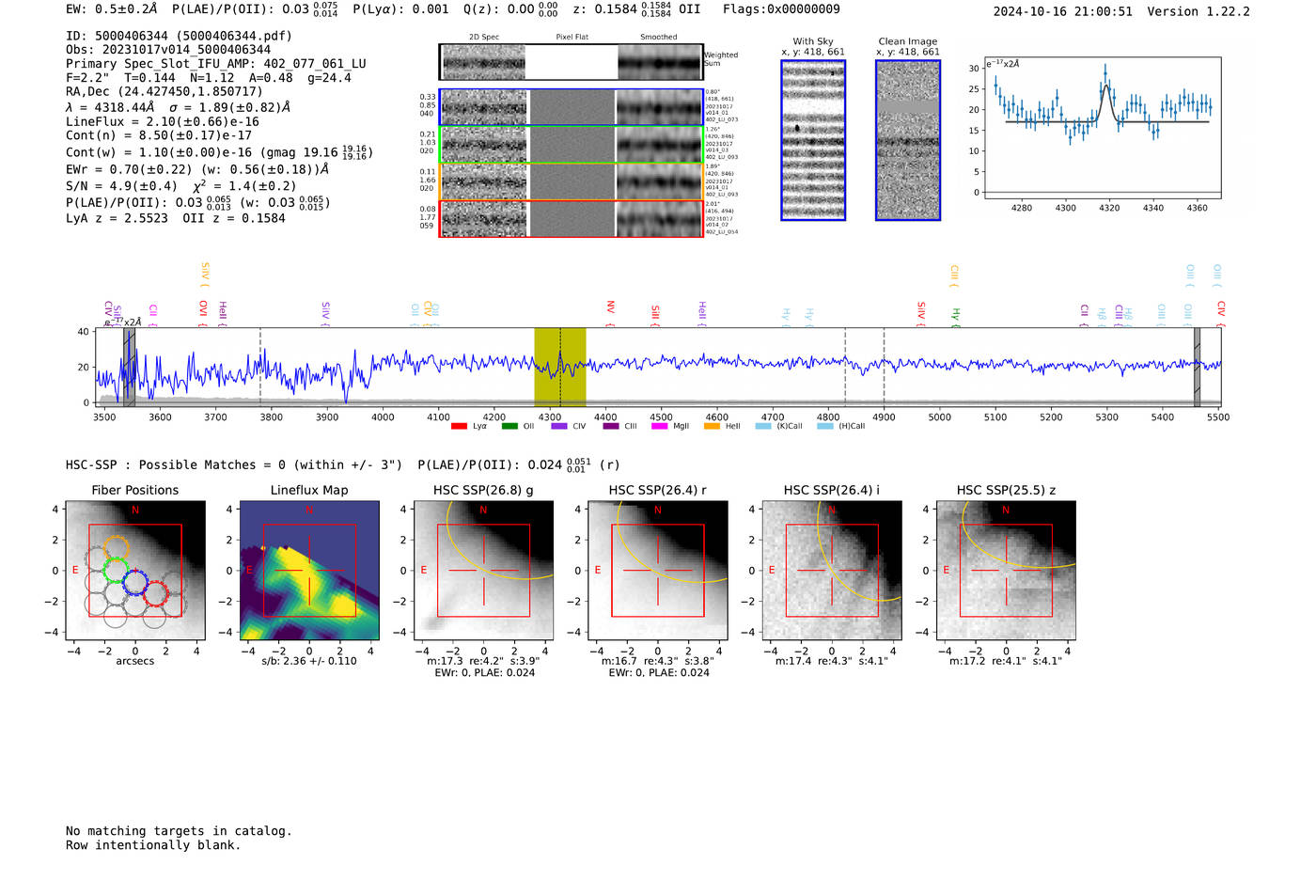
Task: Select the blue-bordered fiber spectrum row
Action: (572, 107)
